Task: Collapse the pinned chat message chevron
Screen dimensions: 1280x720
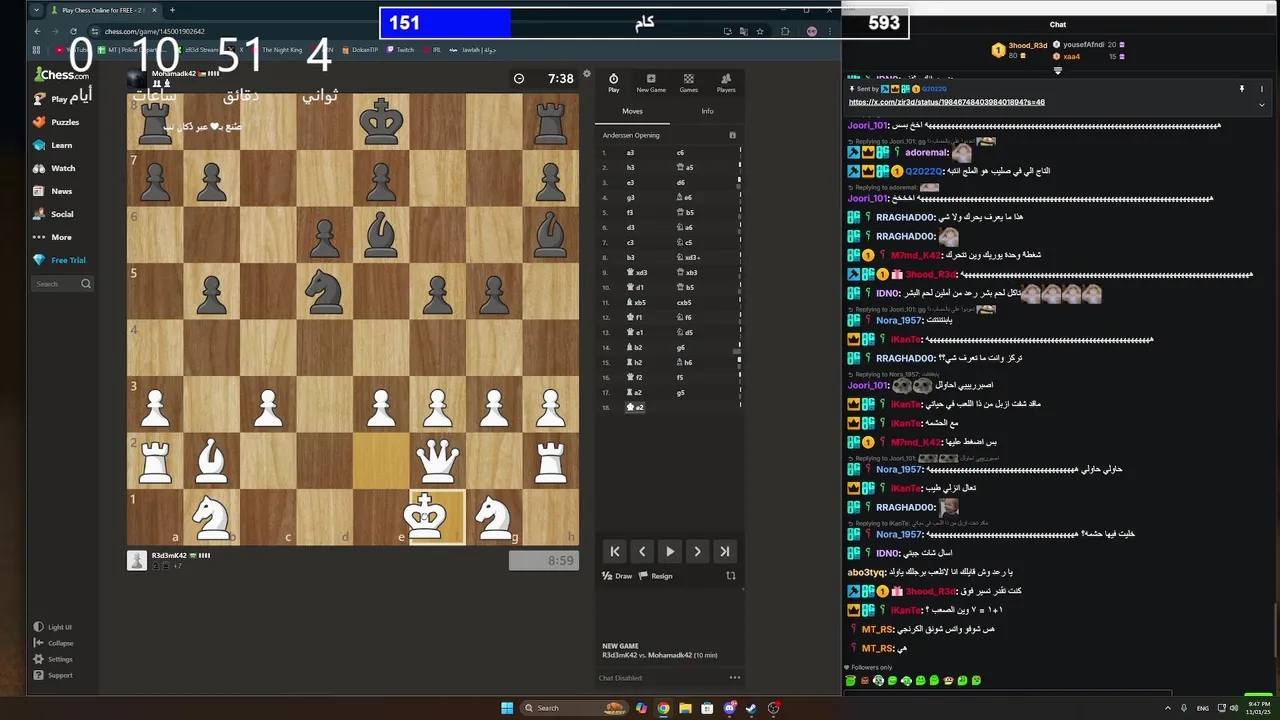Action: tap(1262, 104)
